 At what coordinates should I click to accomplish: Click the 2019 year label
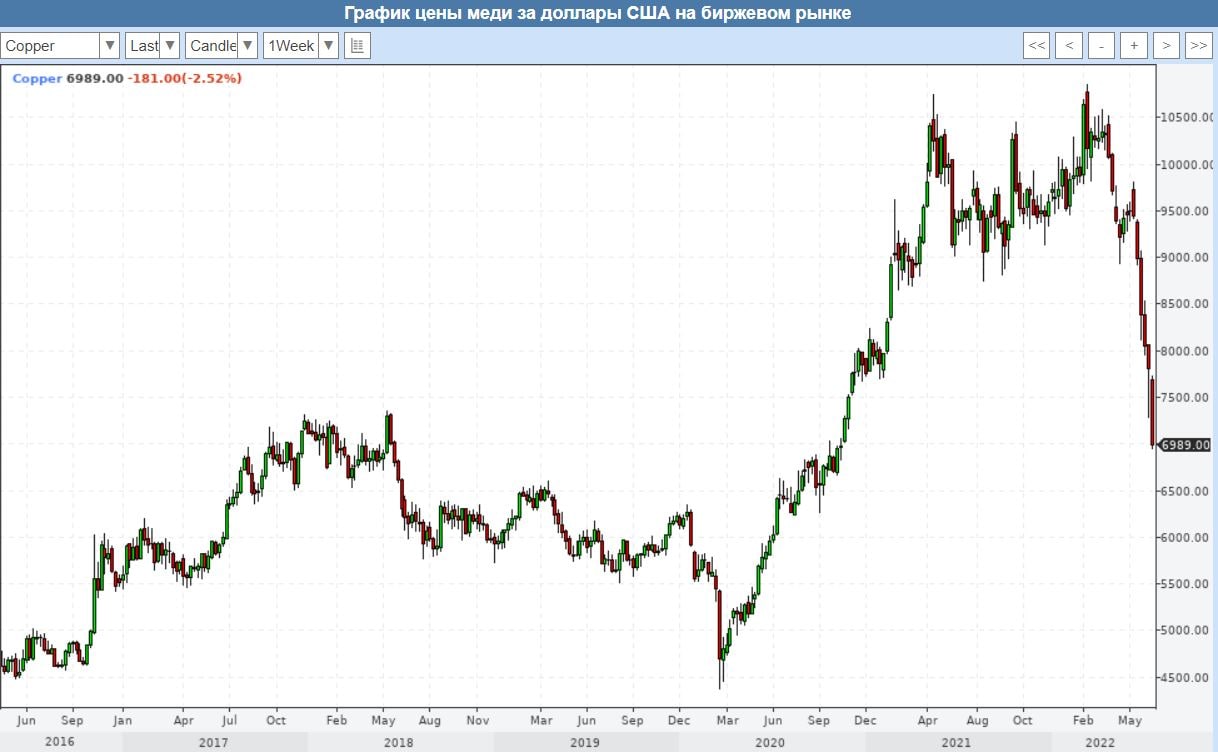[x=584, y=742]
